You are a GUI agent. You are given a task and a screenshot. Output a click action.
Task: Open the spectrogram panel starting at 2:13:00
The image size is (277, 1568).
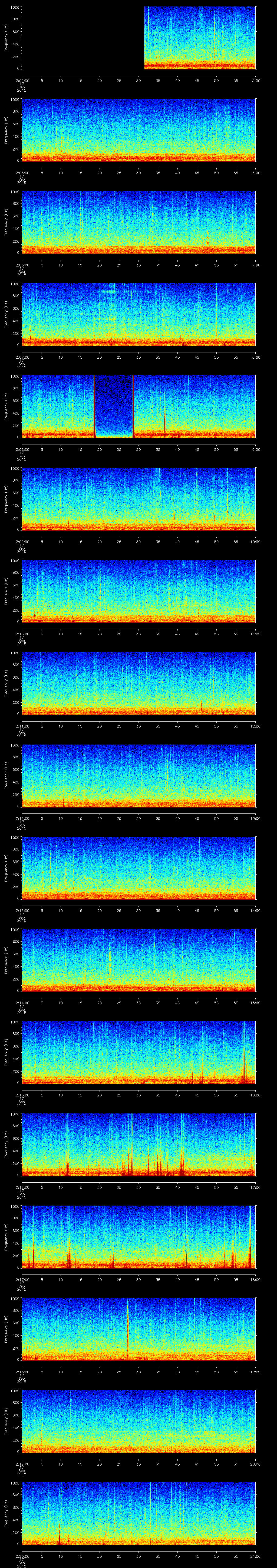(x=139, y=868)
